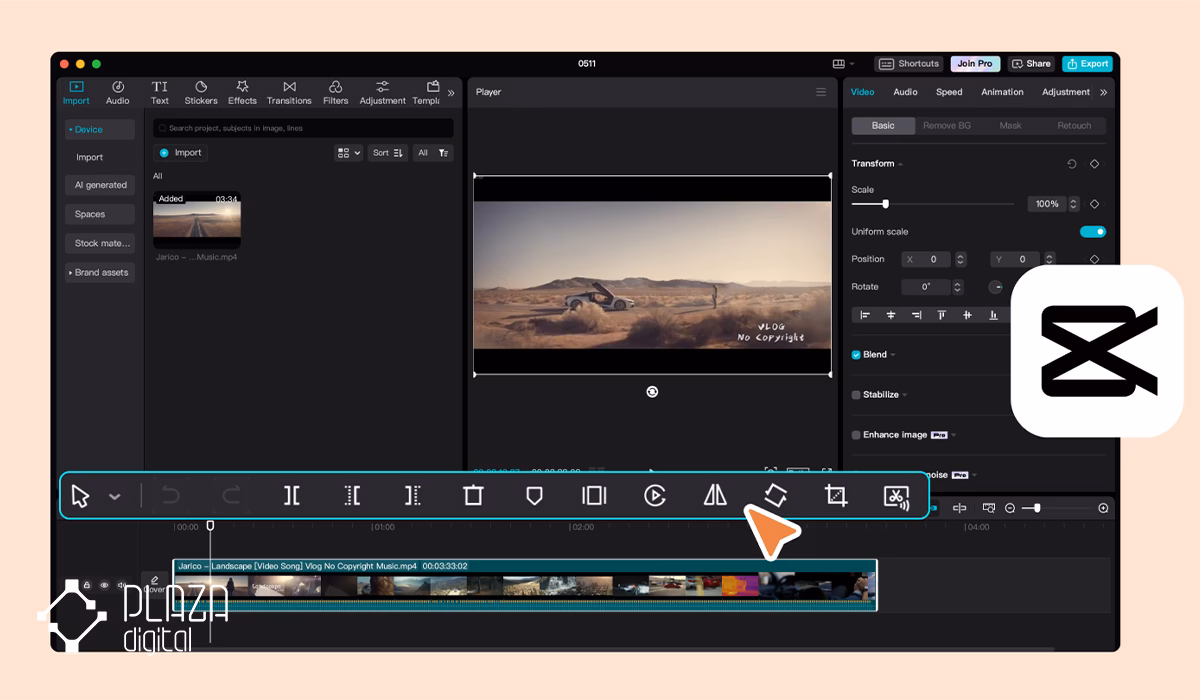Click the Reverse playback icon
This screenshot has height=700, width=1200.
[655, 495]
